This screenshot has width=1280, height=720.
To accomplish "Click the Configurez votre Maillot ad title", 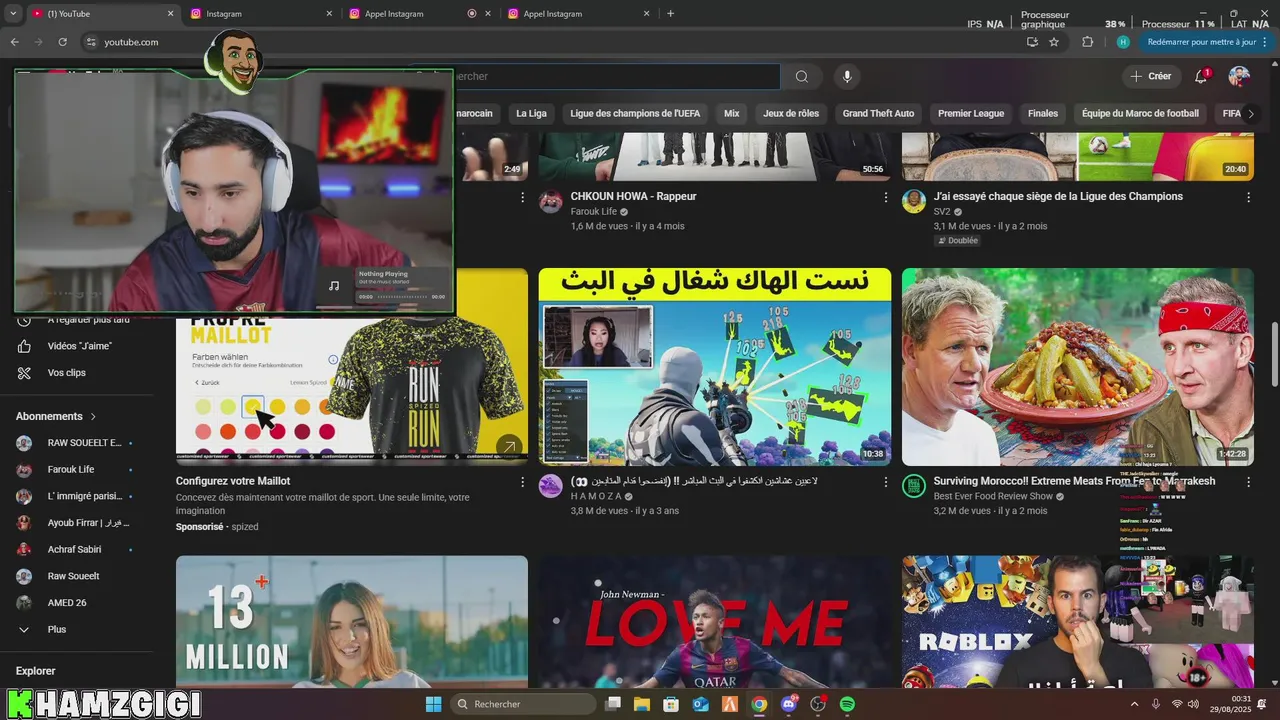I will [x=233, y=481].
